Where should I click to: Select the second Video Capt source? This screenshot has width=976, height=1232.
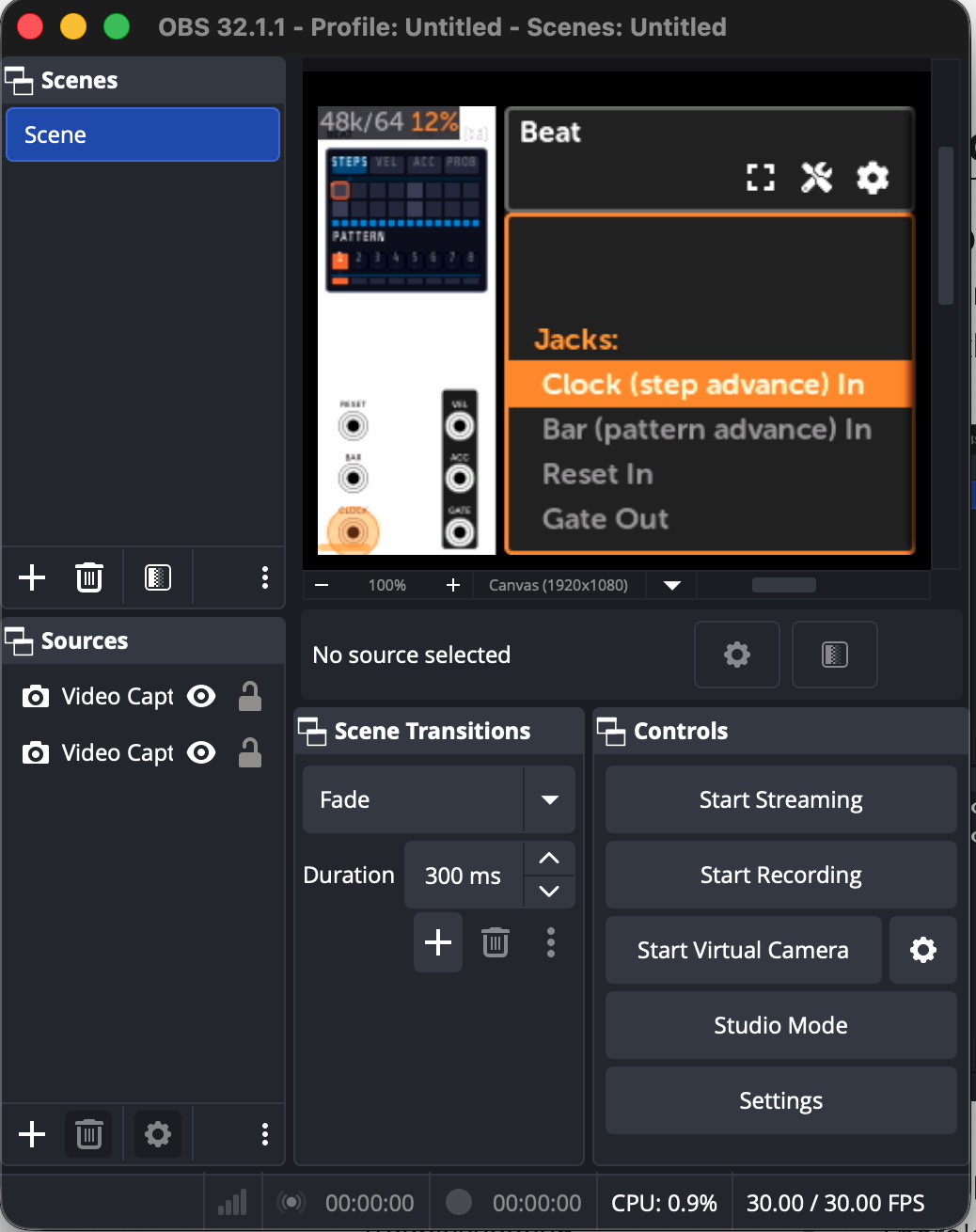pyautogui.click(x=118, y=753)
